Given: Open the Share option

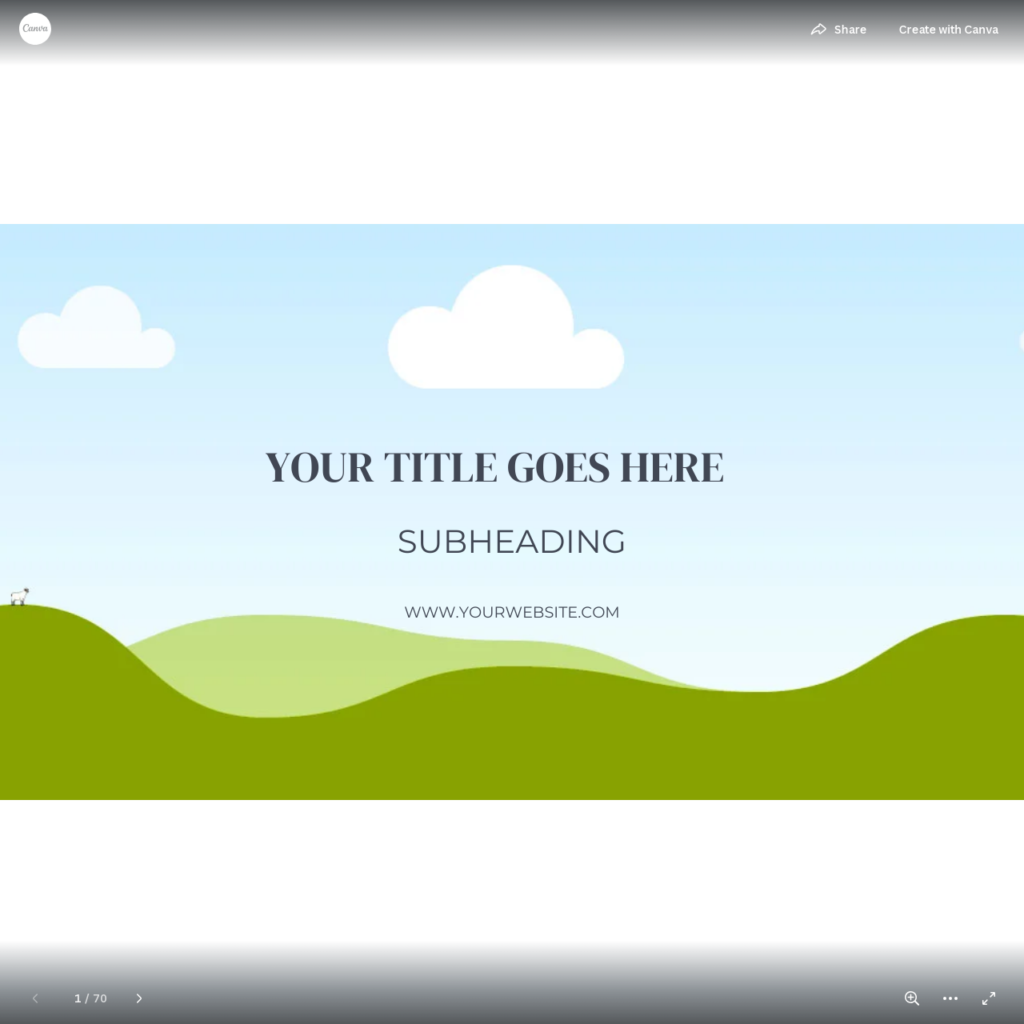Looking at the screenshot, I should tap(839, 29).
